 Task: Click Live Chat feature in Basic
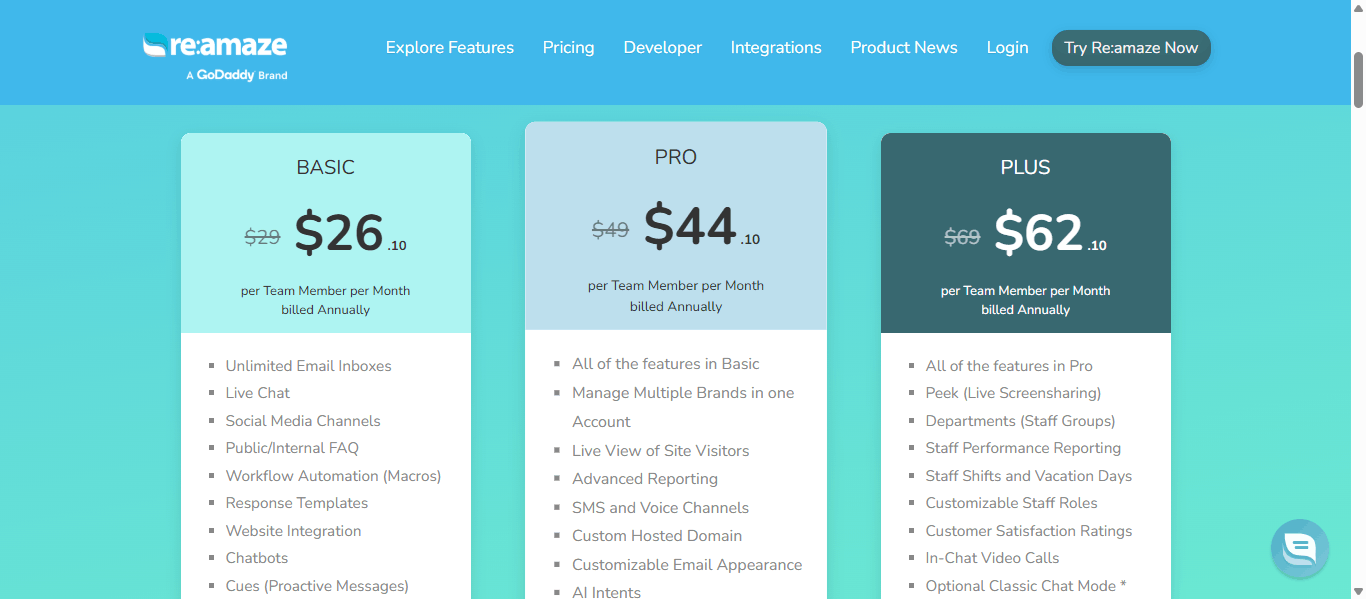click(258, 393)
